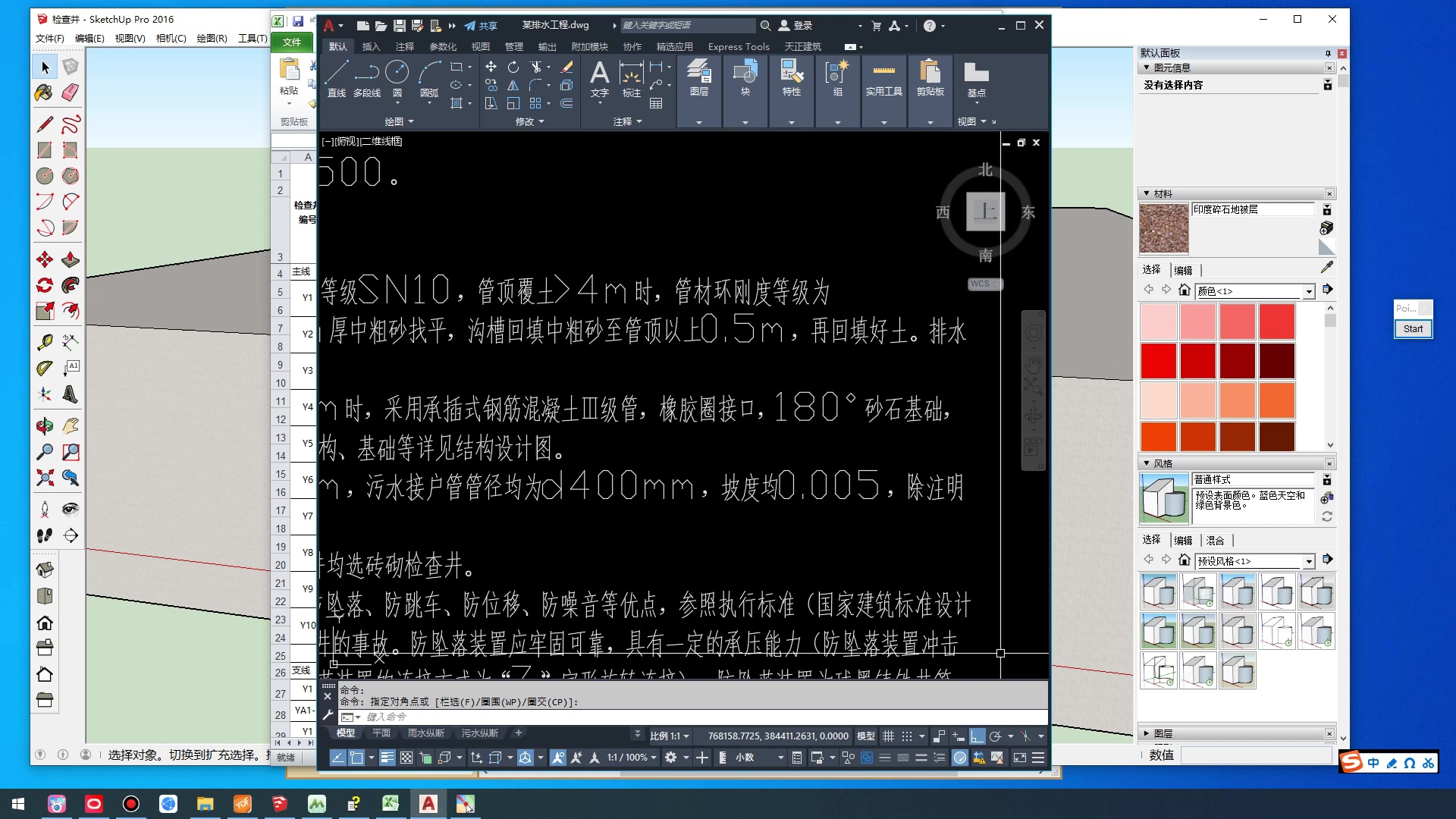Image resolution: width=1456 pixels, height=819 pixels.
Task: Open the 颜色<1> dropdown in Materials panel
Action: [1310, 291]
